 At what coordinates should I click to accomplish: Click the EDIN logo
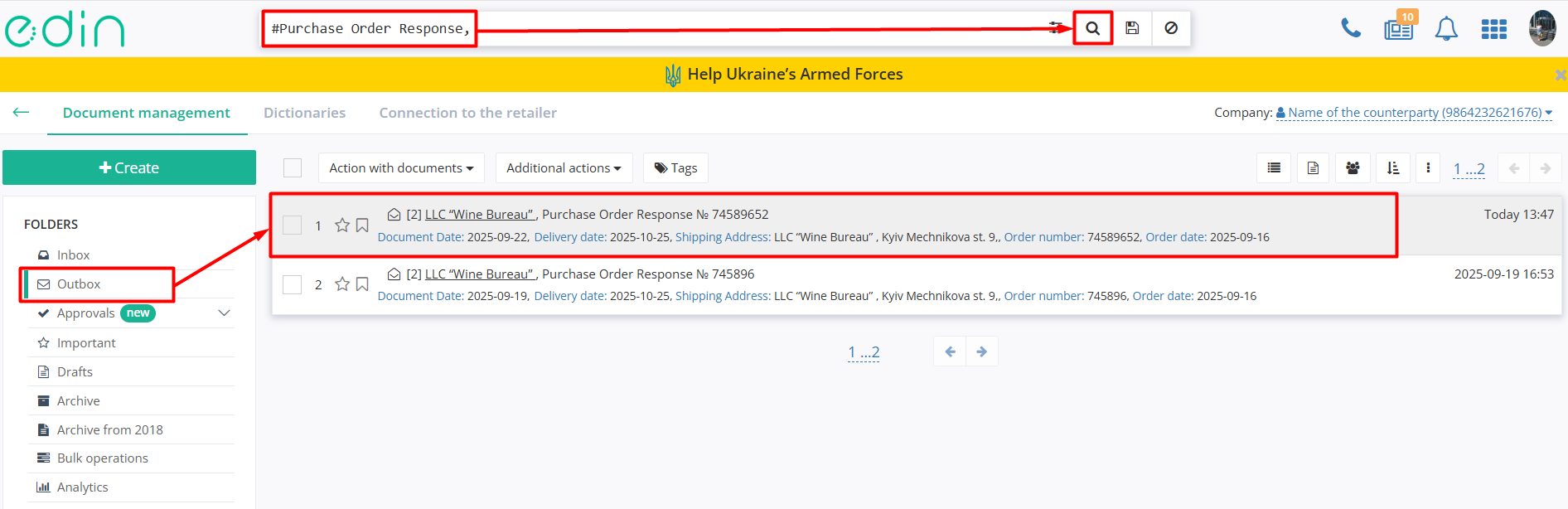(65, 29)
